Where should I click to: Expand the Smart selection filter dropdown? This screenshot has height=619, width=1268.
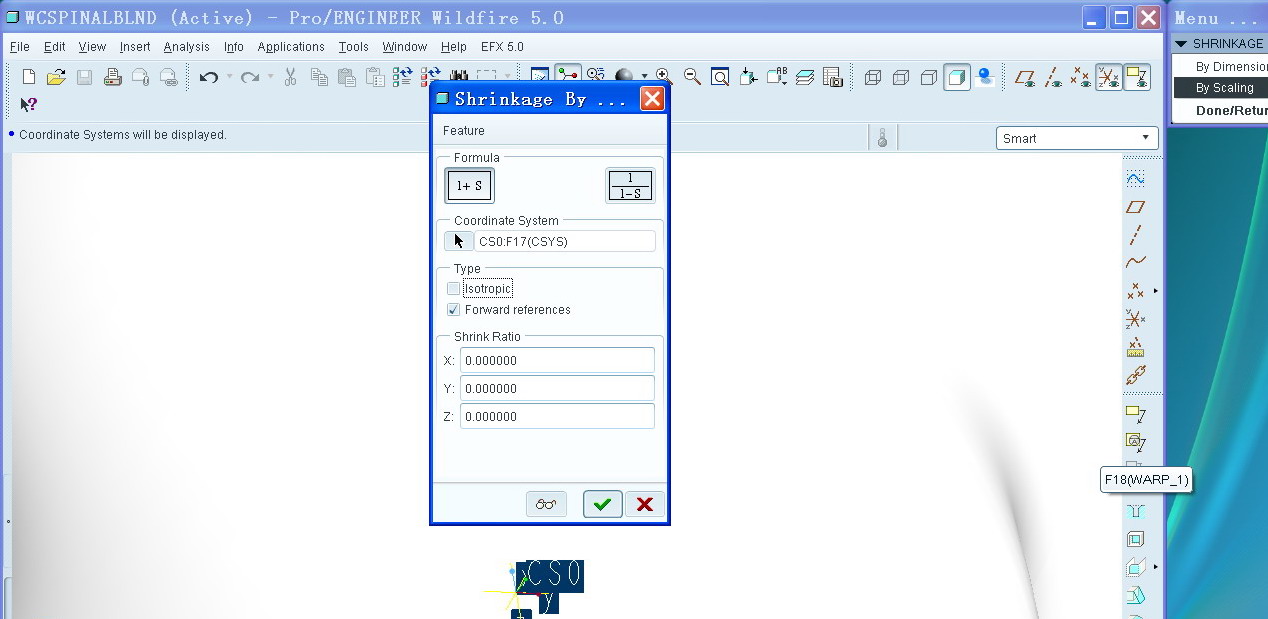click(1145, 138)
